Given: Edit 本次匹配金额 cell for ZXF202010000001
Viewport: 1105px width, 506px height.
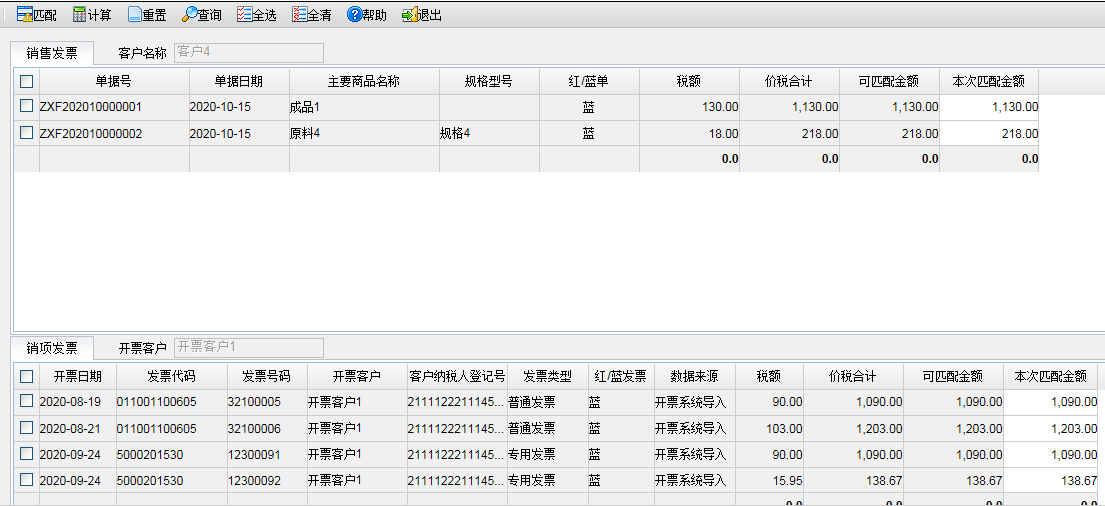Looking at the screenshot, I should [989, 107].
